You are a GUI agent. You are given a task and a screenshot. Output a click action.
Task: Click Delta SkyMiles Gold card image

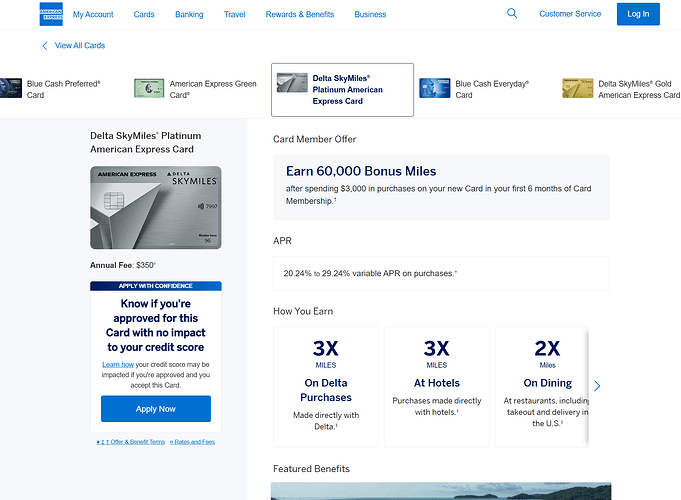(x=577, y=88)
